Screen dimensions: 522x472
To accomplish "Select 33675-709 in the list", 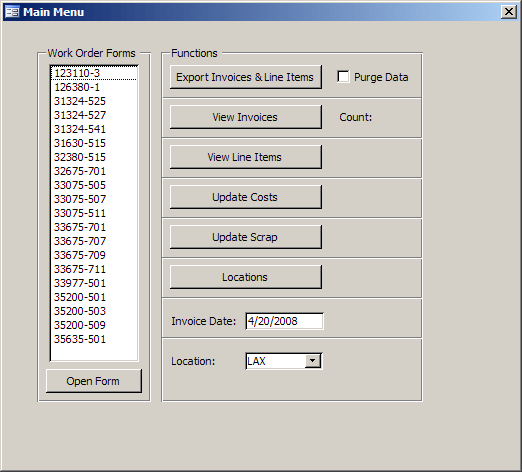I will click(x=94, y=255).
